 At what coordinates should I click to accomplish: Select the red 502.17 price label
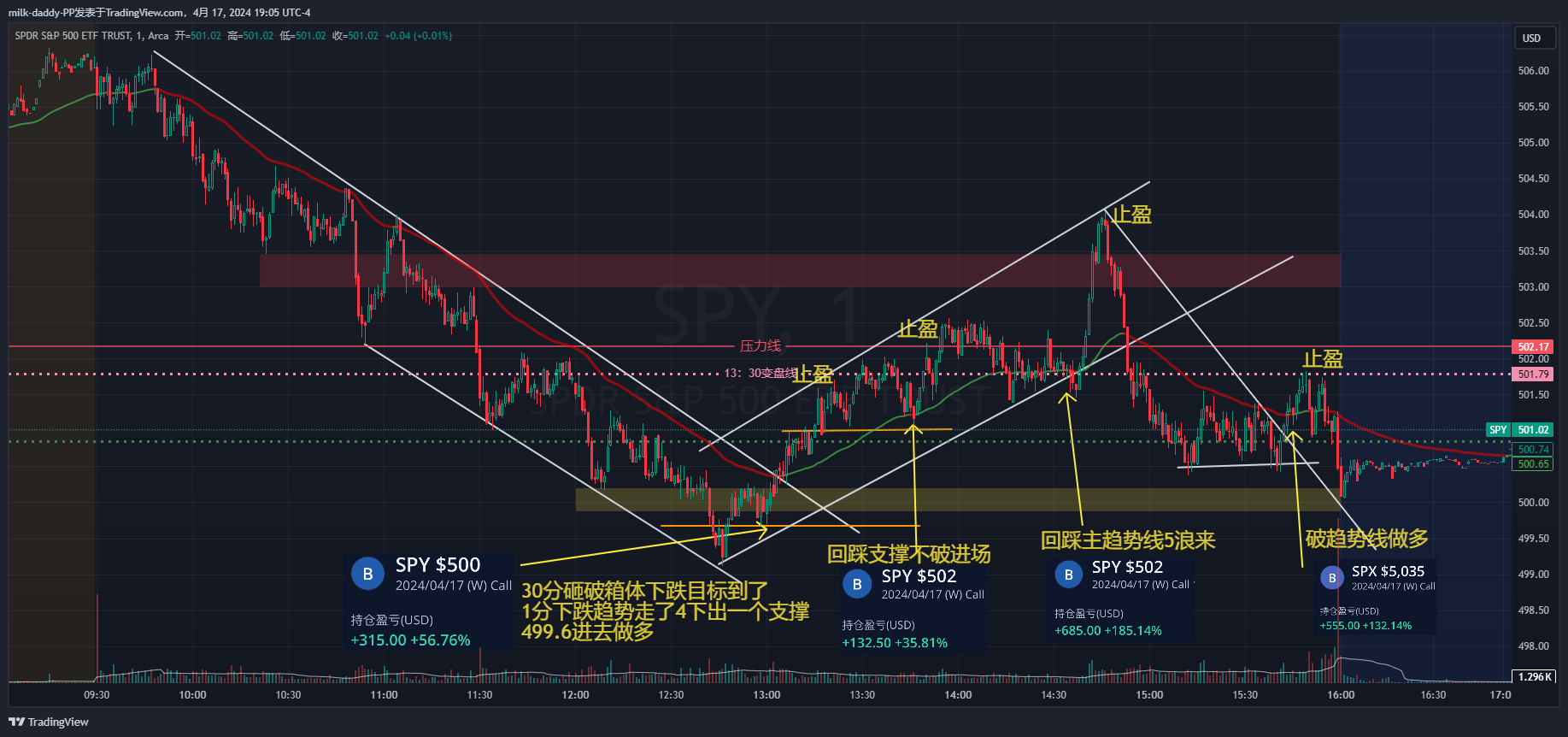[1533, 347]
